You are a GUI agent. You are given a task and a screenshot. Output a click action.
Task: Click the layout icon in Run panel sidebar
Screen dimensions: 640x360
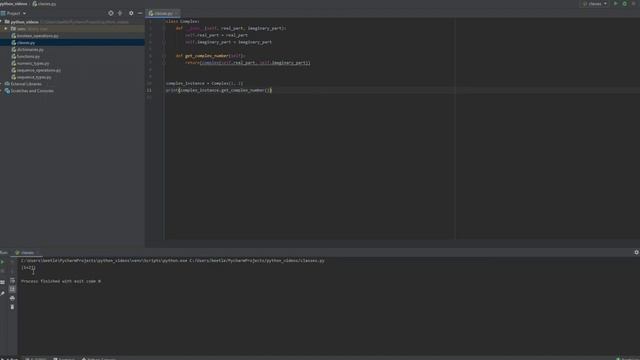click(2, 282)
